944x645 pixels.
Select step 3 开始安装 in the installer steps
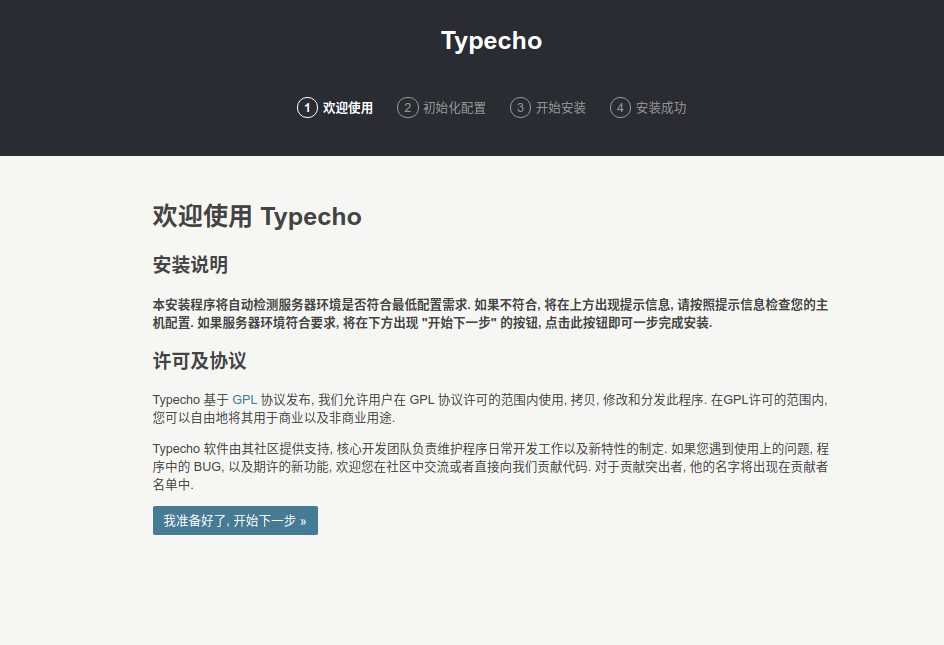(548, 108)
